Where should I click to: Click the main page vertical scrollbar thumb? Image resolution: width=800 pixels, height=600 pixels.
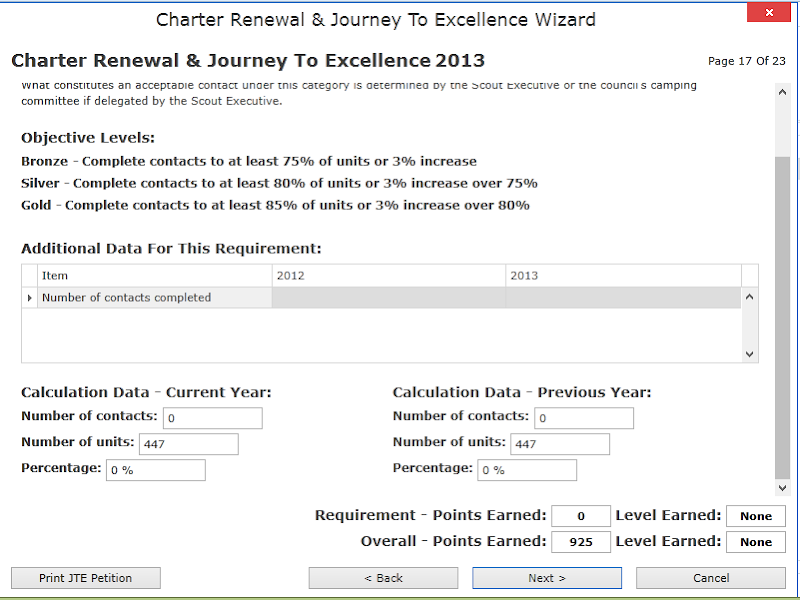(782, 317)
